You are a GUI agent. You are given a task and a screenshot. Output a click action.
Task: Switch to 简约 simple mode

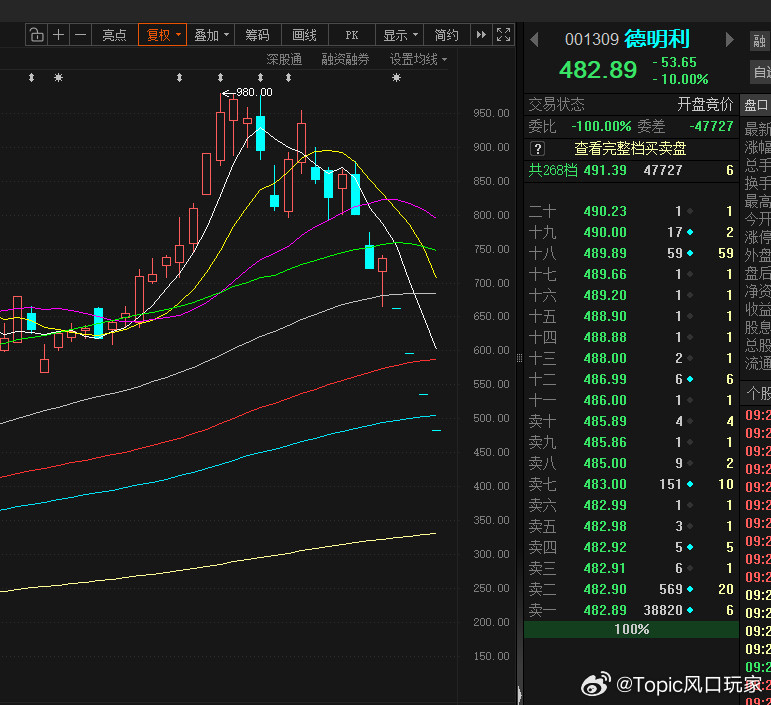[x=446, y=35]
